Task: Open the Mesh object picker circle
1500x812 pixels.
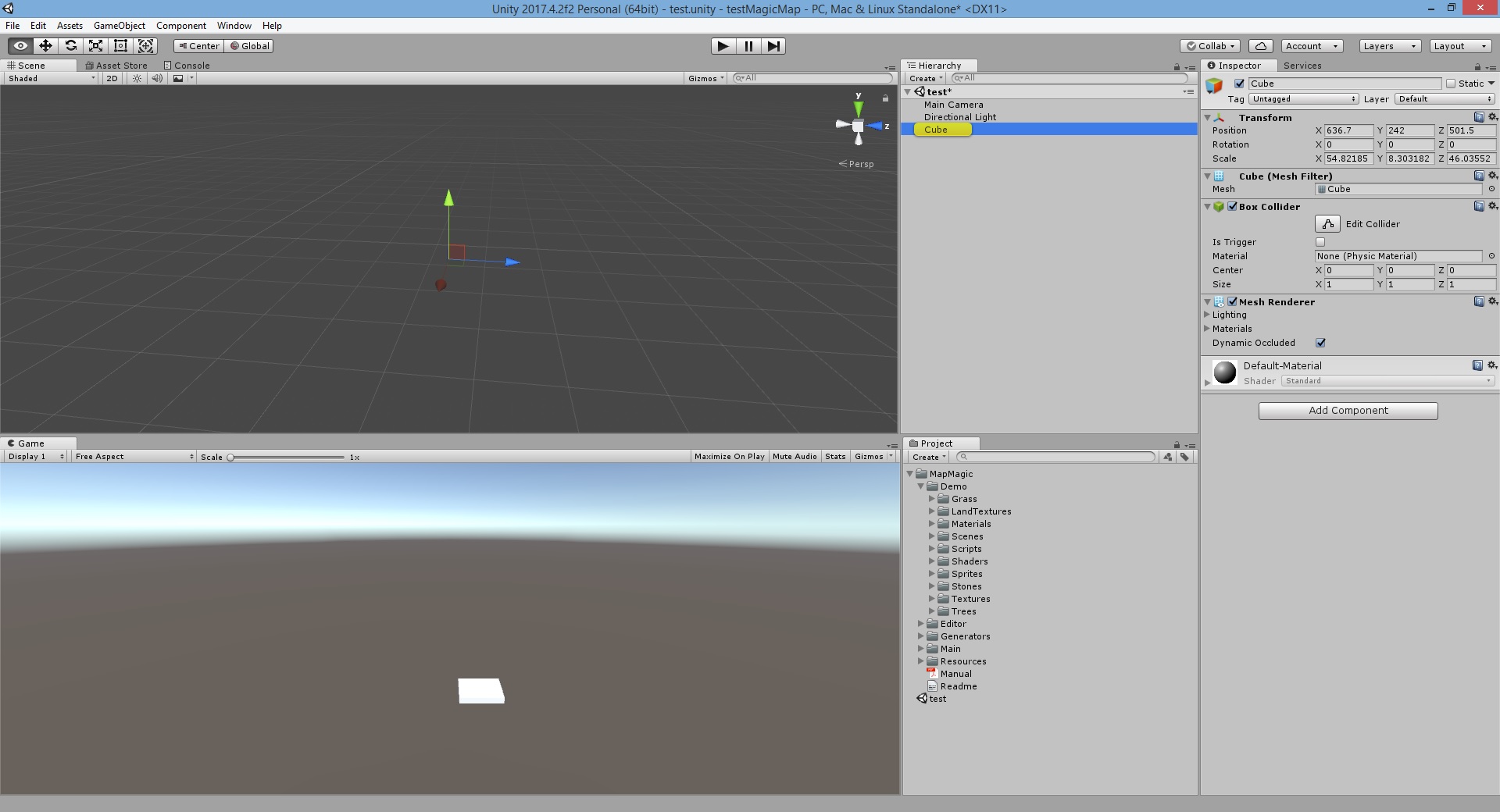Action: click(1491, 189)
